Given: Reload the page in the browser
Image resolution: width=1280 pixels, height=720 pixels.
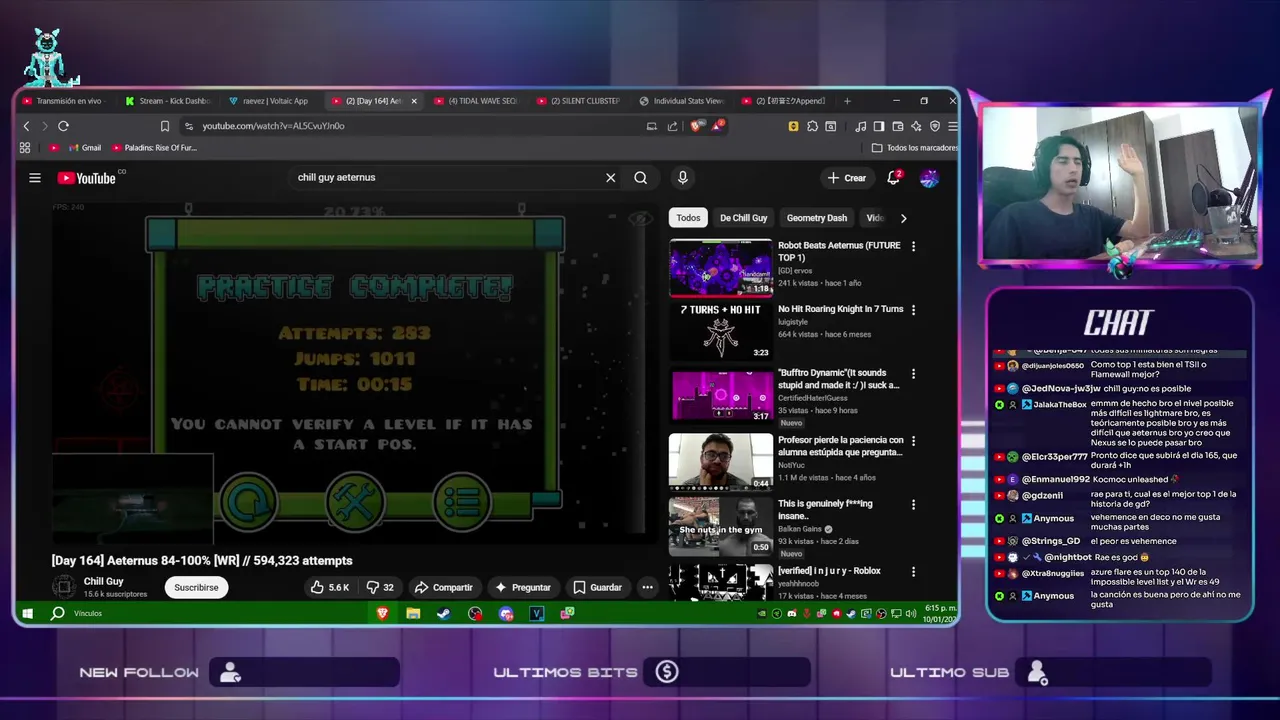Looking at the screenshot, I should (63, 126).
